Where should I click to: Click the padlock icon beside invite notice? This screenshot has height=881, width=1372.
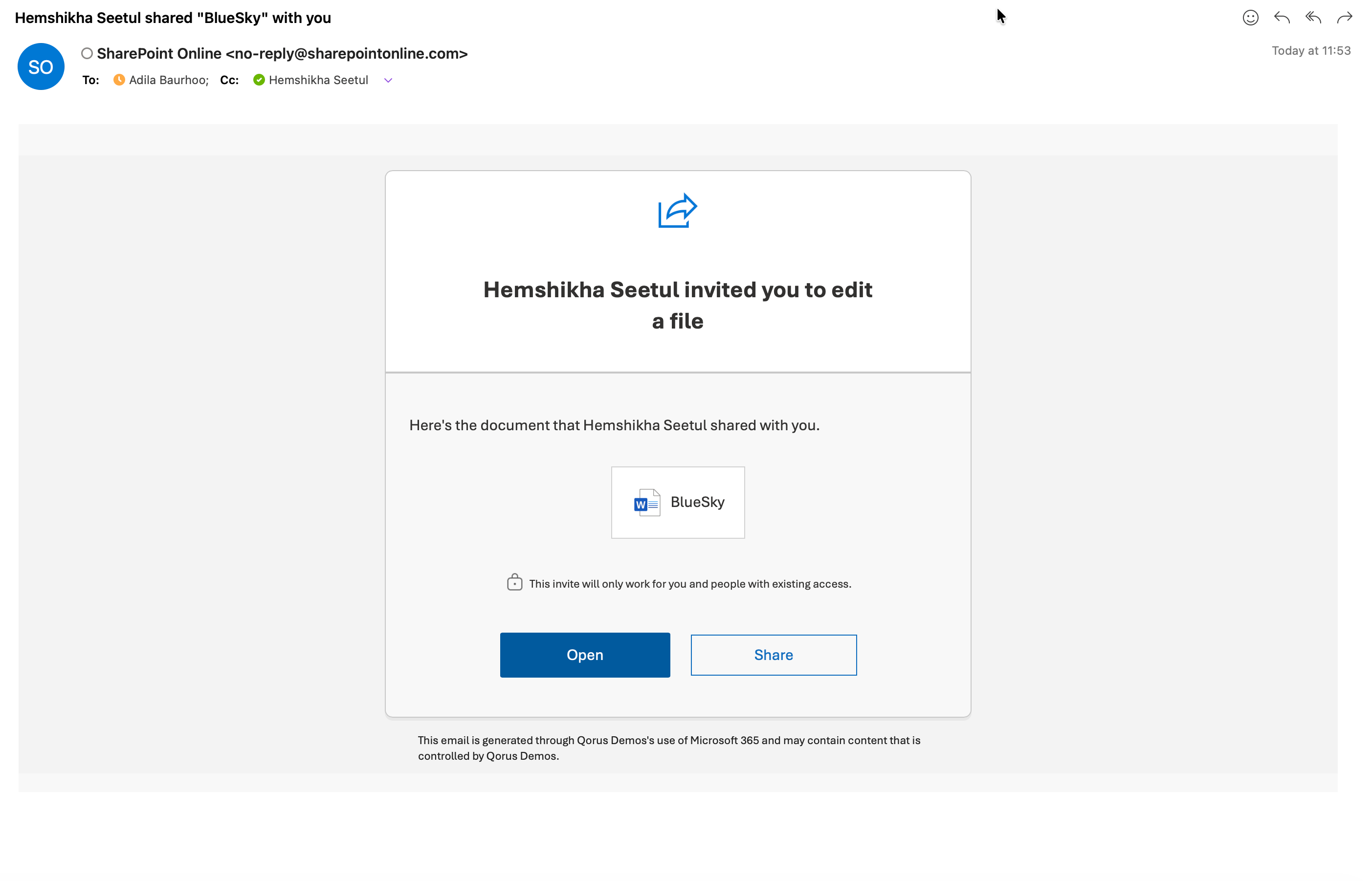(514, 582)
